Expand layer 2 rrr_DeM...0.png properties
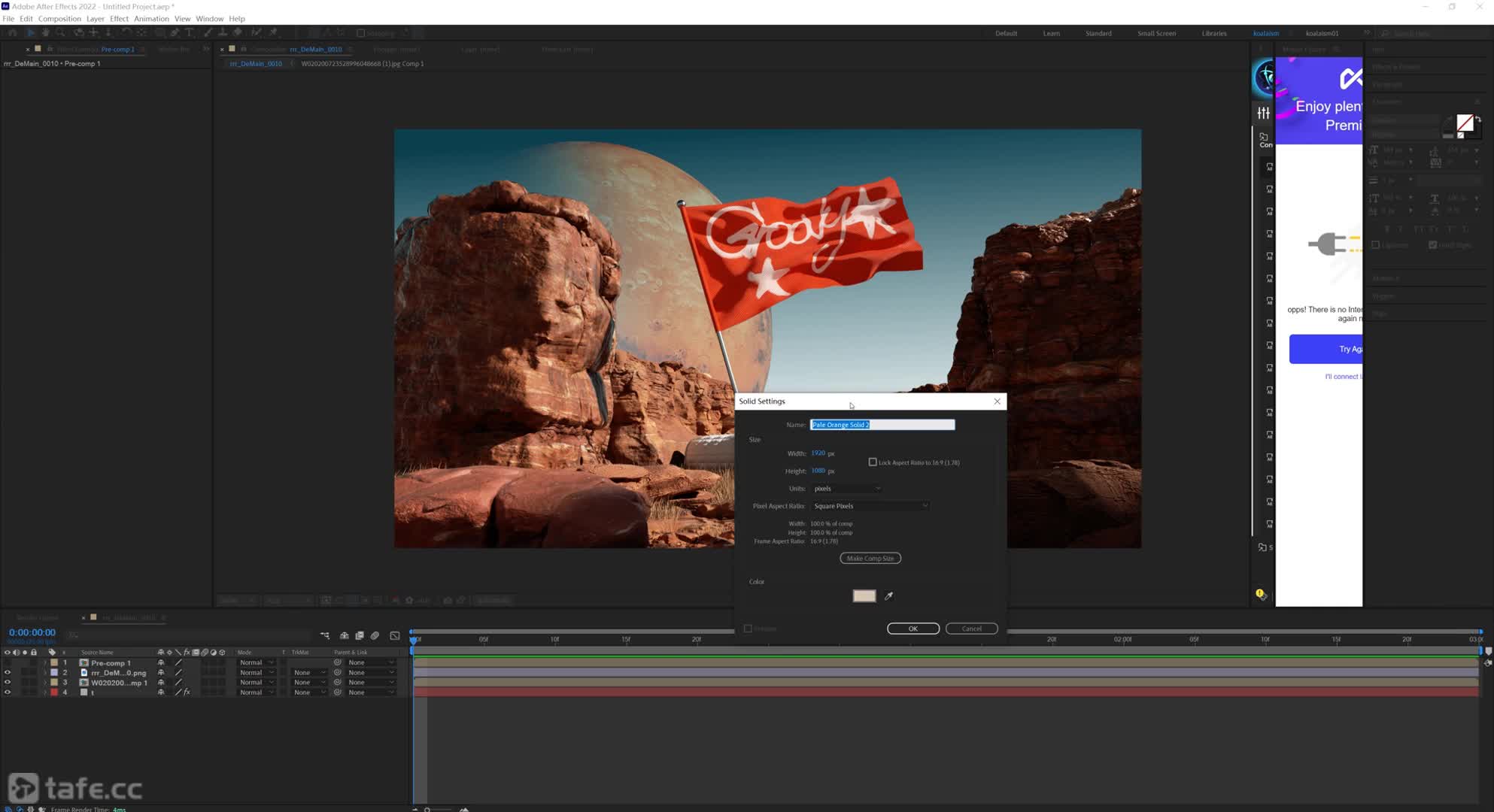Image resolution: width=1494 pixels, height=812 pixels. pyautogui.click(x=45, y=673)
